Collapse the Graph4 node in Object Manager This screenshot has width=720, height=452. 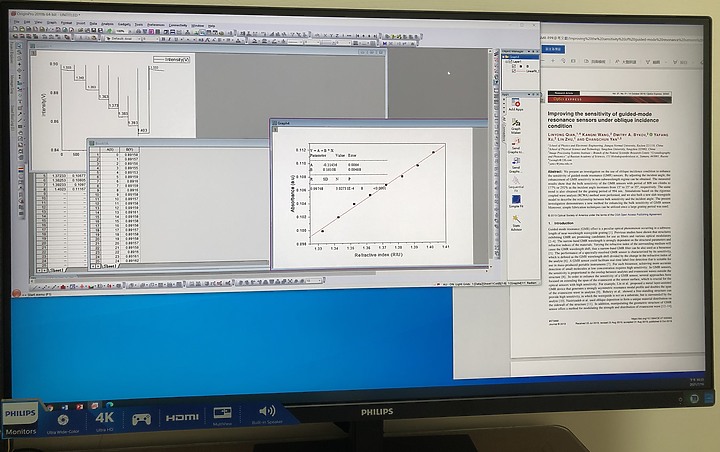(504, 57)
